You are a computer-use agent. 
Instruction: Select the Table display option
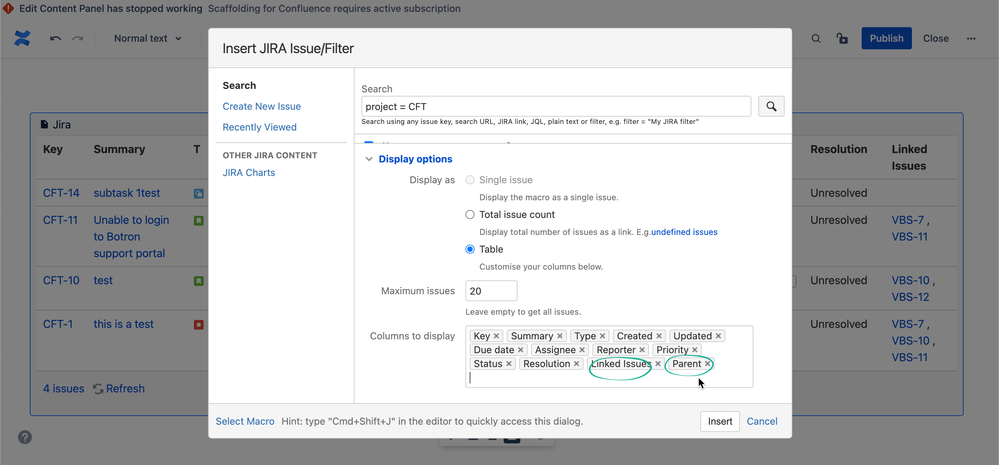(x=470, y=249)
